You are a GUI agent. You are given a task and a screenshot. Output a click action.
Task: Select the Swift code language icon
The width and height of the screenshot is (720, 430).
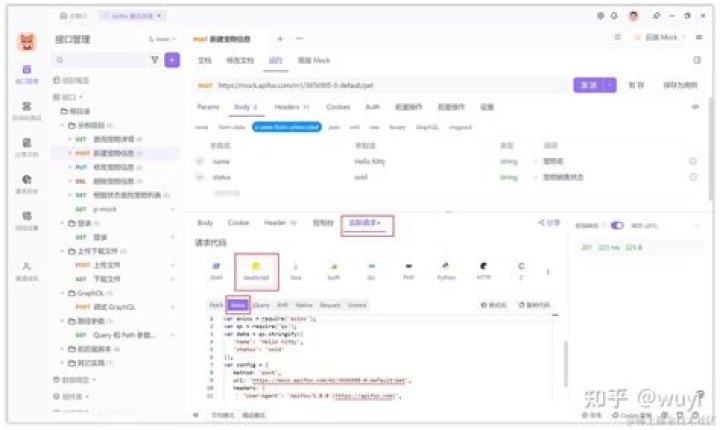coord(334,271)
